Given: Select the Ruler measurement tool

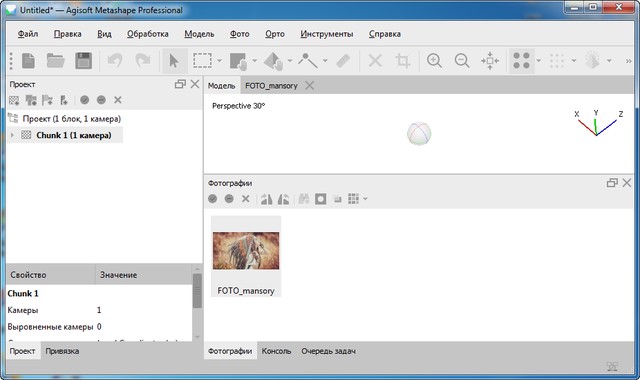Looking at the screenshot, I should [343, 61].
